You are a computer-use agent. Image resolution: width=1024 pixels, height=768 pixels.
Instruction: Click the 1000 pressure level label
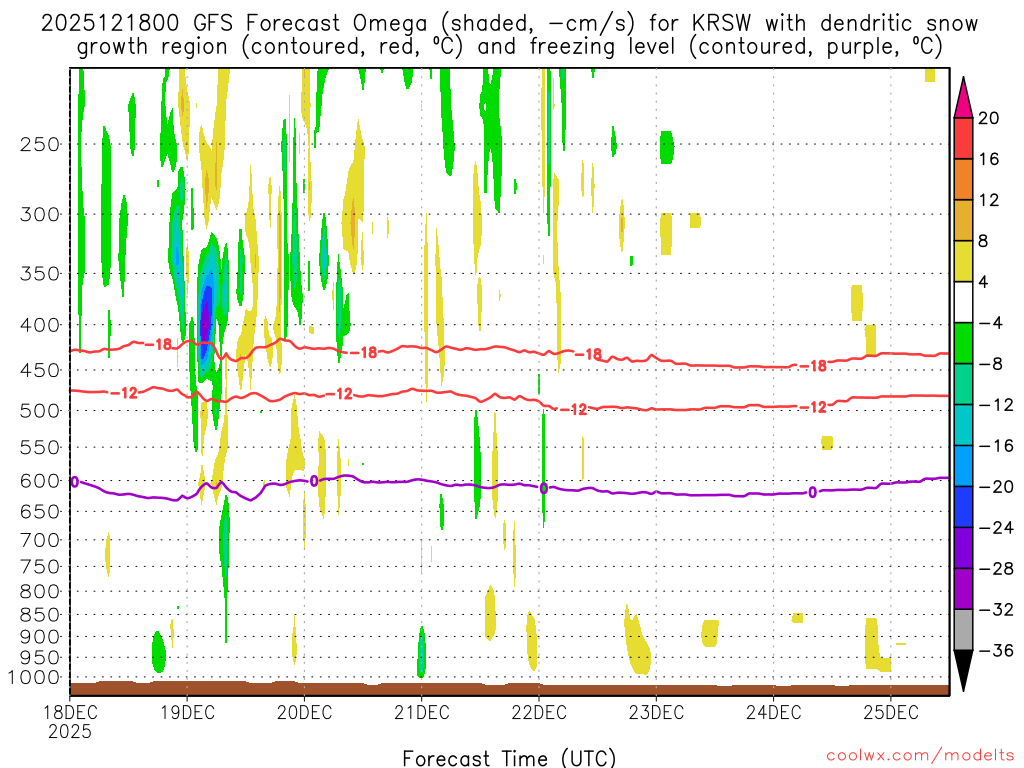coord(35,678)
